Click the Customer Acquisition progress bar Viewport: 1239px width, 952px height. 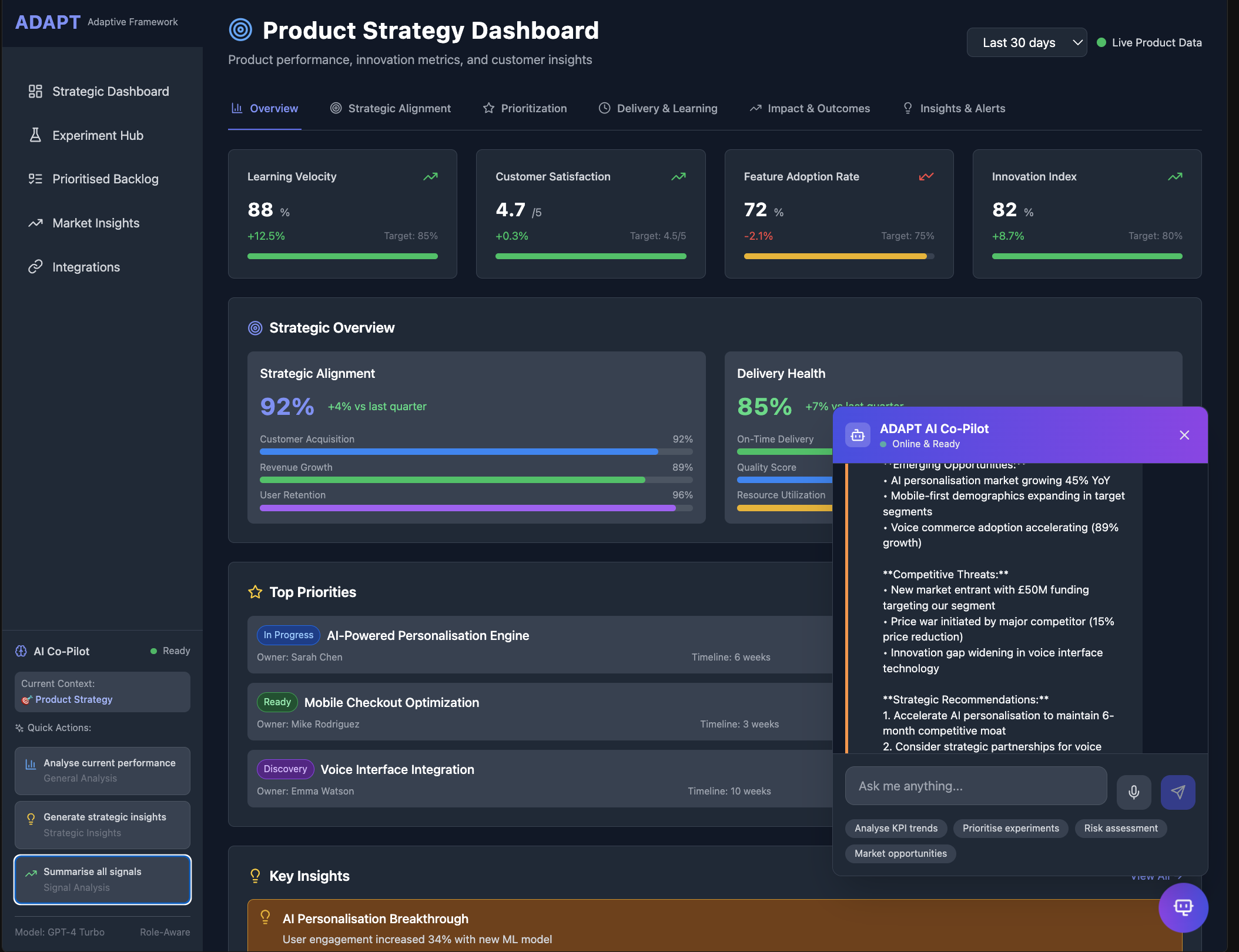[476, 452]
